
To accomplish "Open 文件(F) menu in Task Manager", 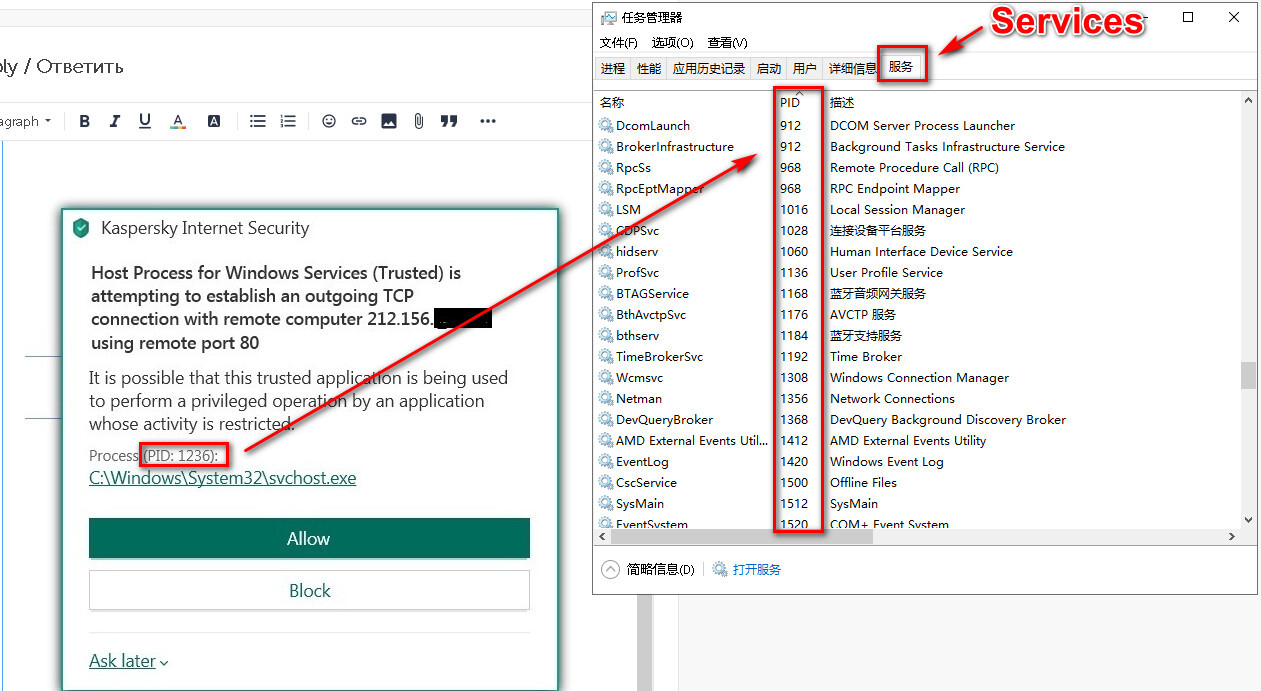I will pyautogui.click(x=618, y=42).
